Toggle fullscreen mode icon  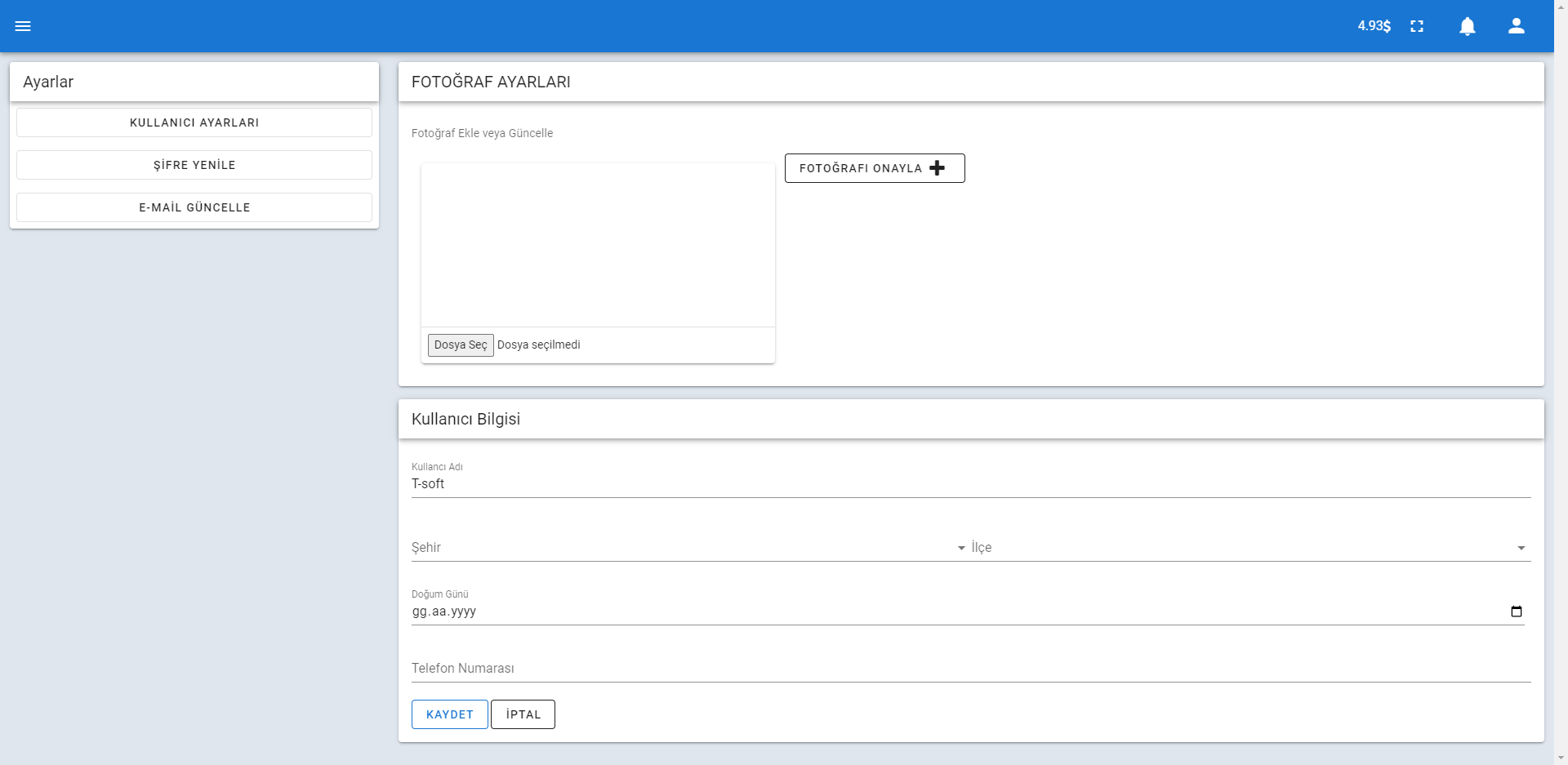(x=1417, y=26)
